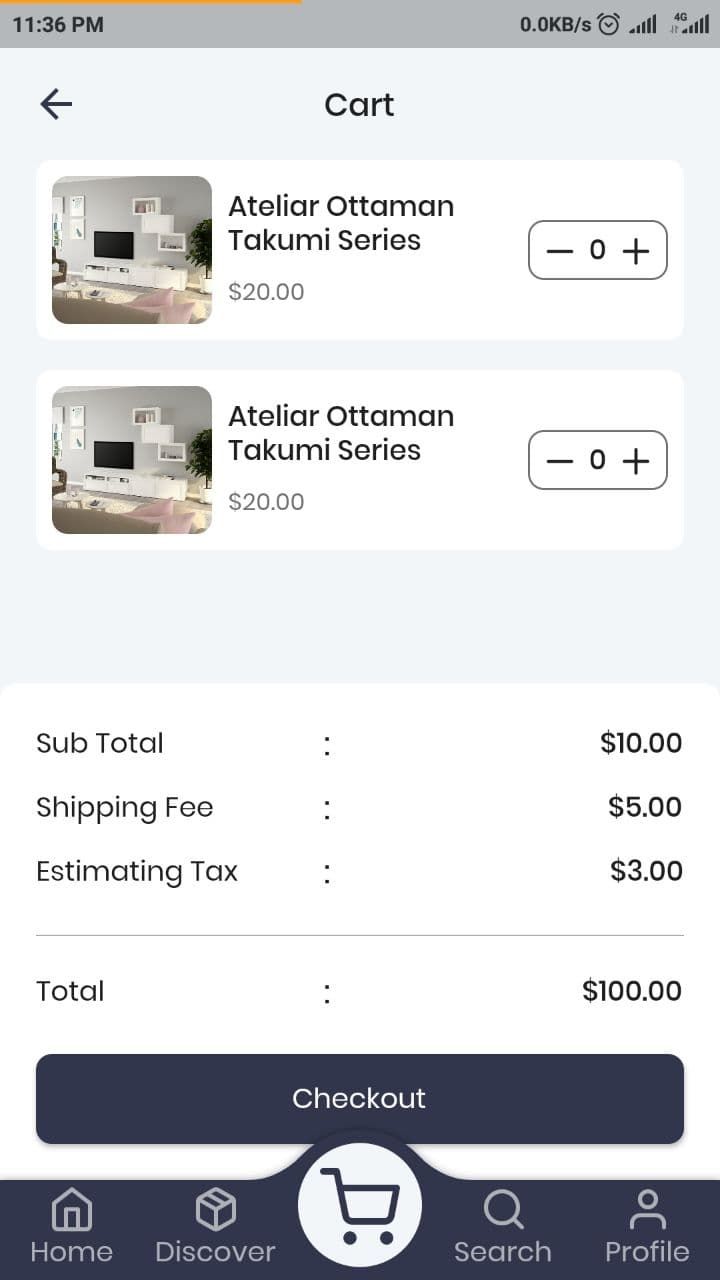Tap the first item's product title
This screenshot has width=720, height=1280.
(x=341, y=223)
